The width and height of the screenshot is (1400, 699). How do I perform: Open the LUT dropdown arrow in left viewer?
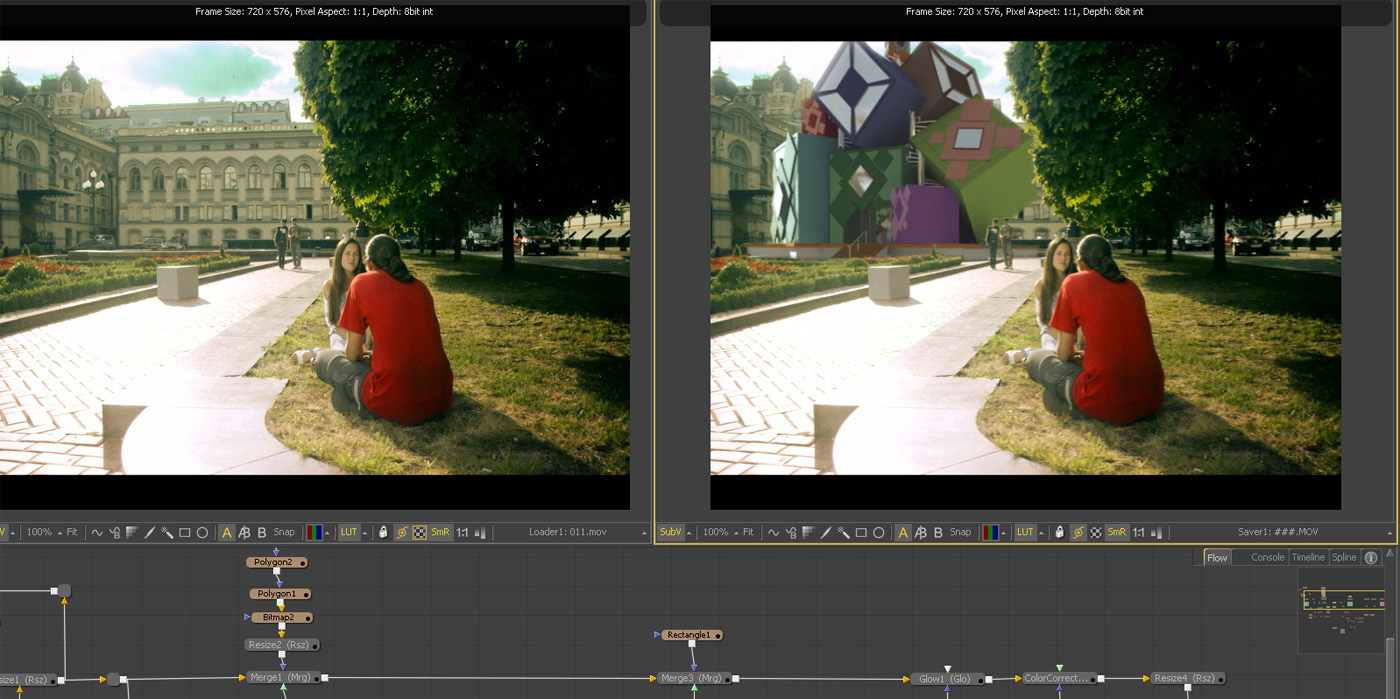tap(365, 533)
